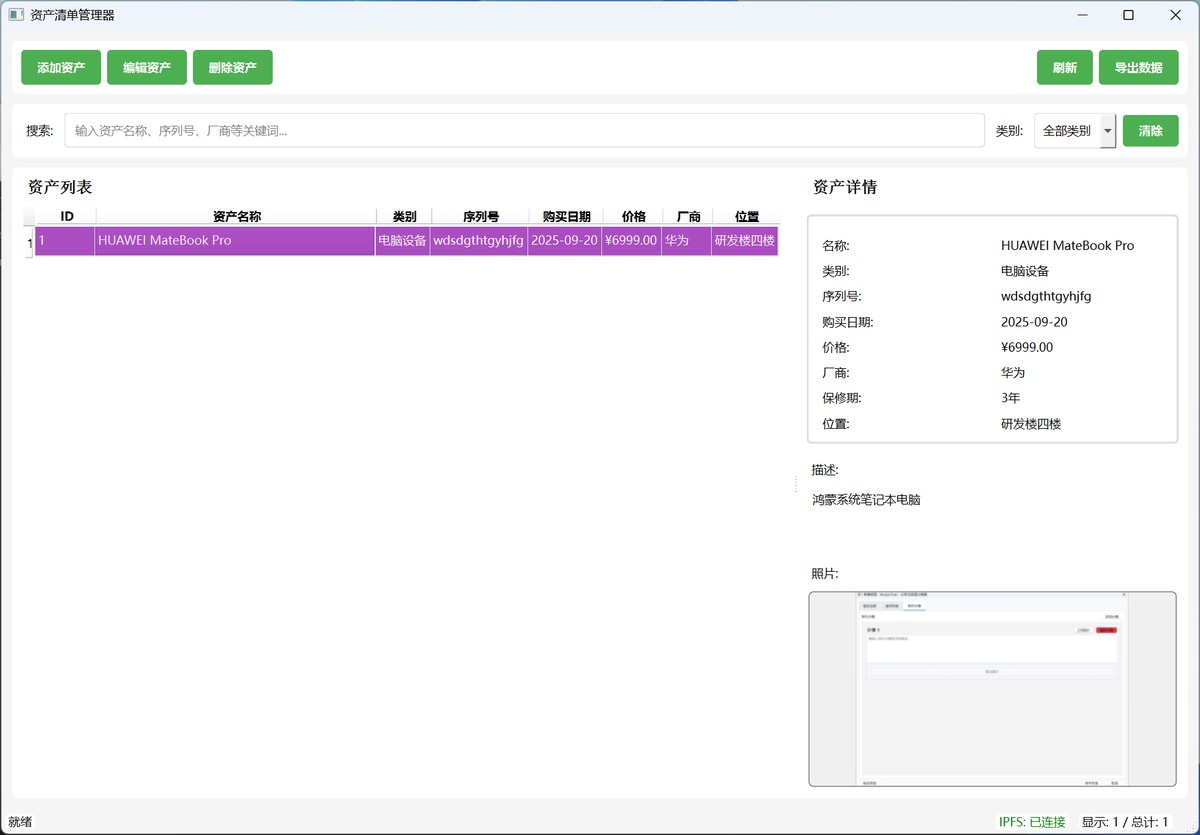The height and width of the screenshot is (835, 1200).
Task: Minimize the 资产清单管理器 window
Action: tap(1082, 15)
